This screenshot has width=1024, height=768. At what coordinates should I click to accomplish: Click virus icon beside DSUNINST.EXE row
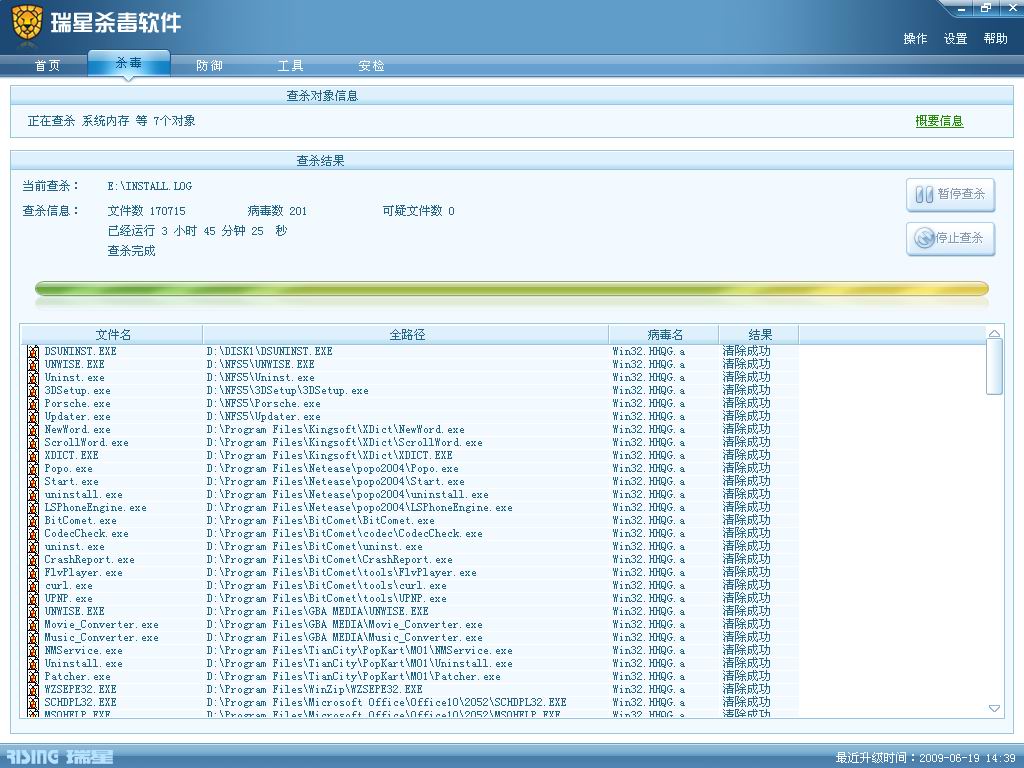[x=33, y=351]
